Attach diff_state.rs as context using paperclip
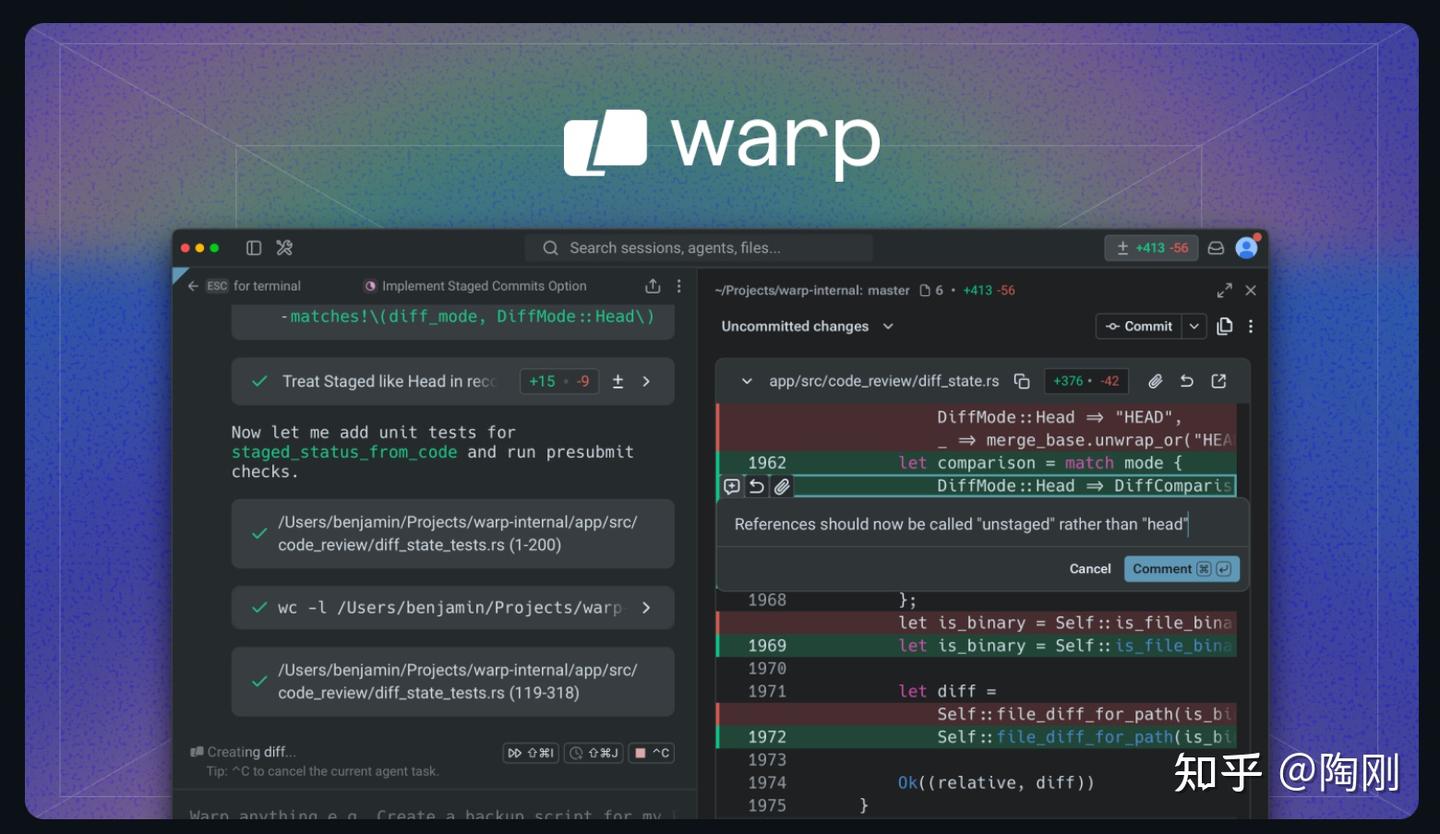 coord(1155,381)
